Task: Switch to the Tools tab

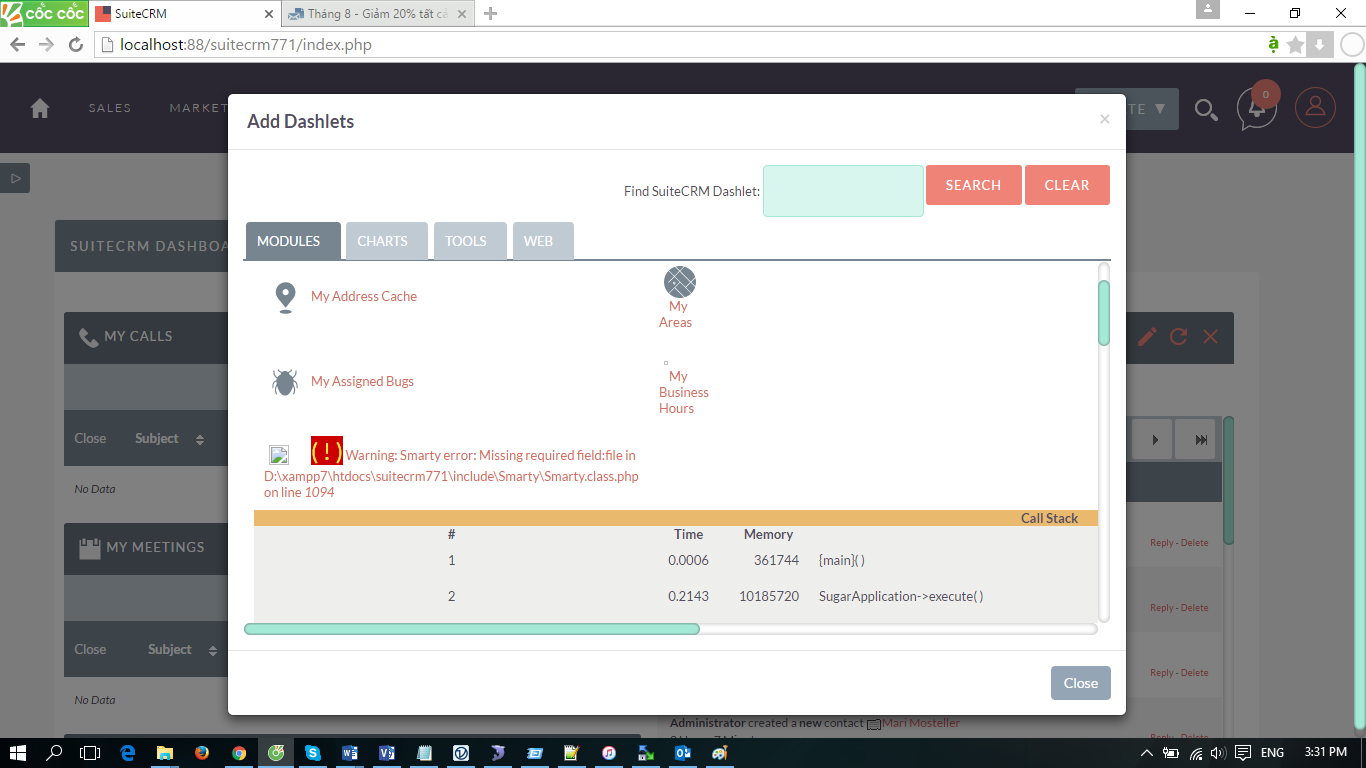Action: point(470,241)
